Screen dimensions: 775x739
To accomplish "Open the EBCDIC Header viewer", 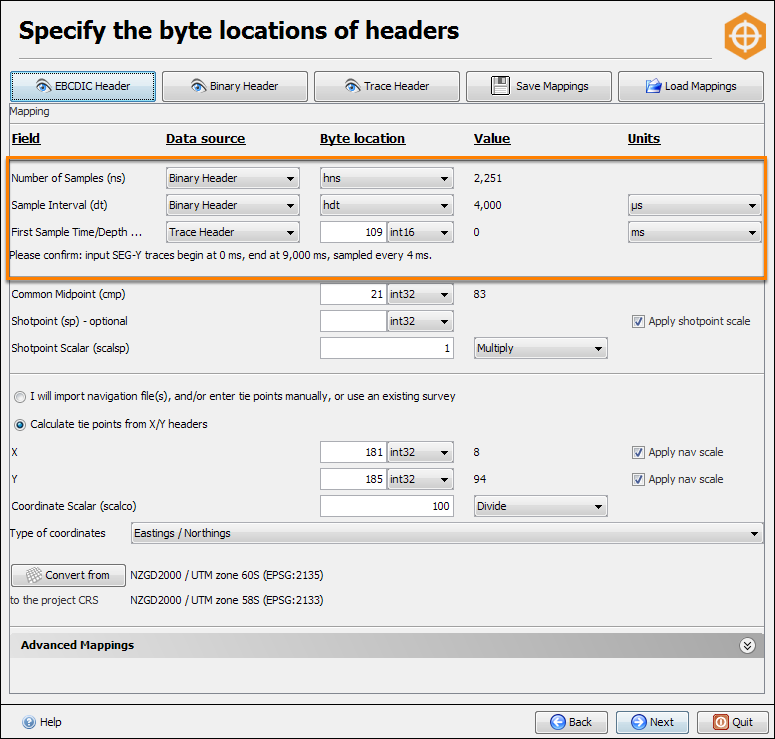I will click(83, 87).
